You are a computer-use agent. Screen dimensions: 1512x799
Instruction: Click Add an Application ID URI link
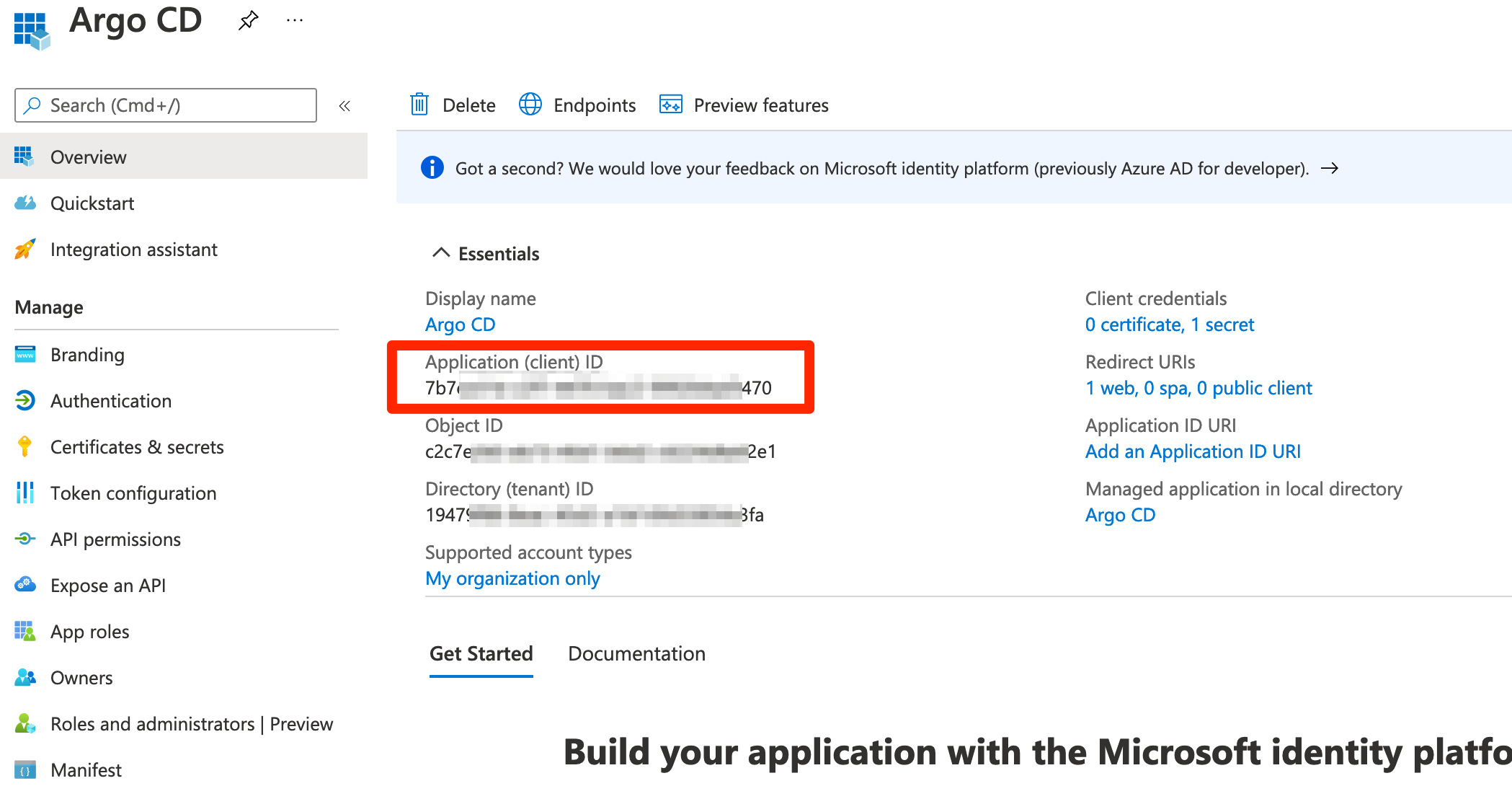coord(1193,451)
